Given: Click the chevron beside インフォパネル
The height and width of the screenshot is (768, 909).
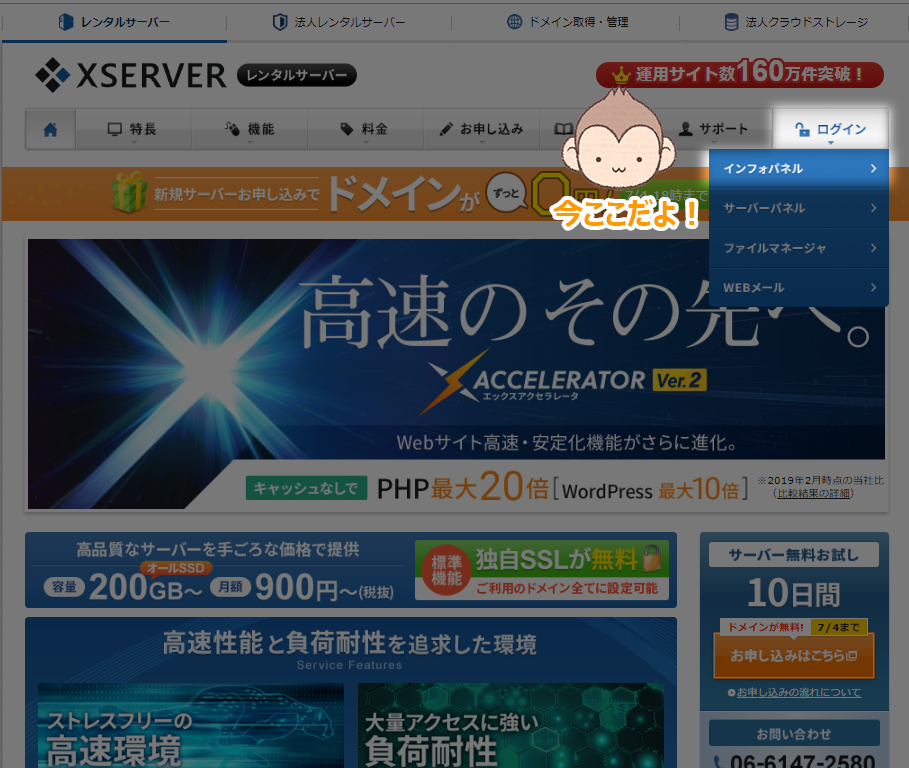Looking at the screenshot, I should [x=873, y=169].
